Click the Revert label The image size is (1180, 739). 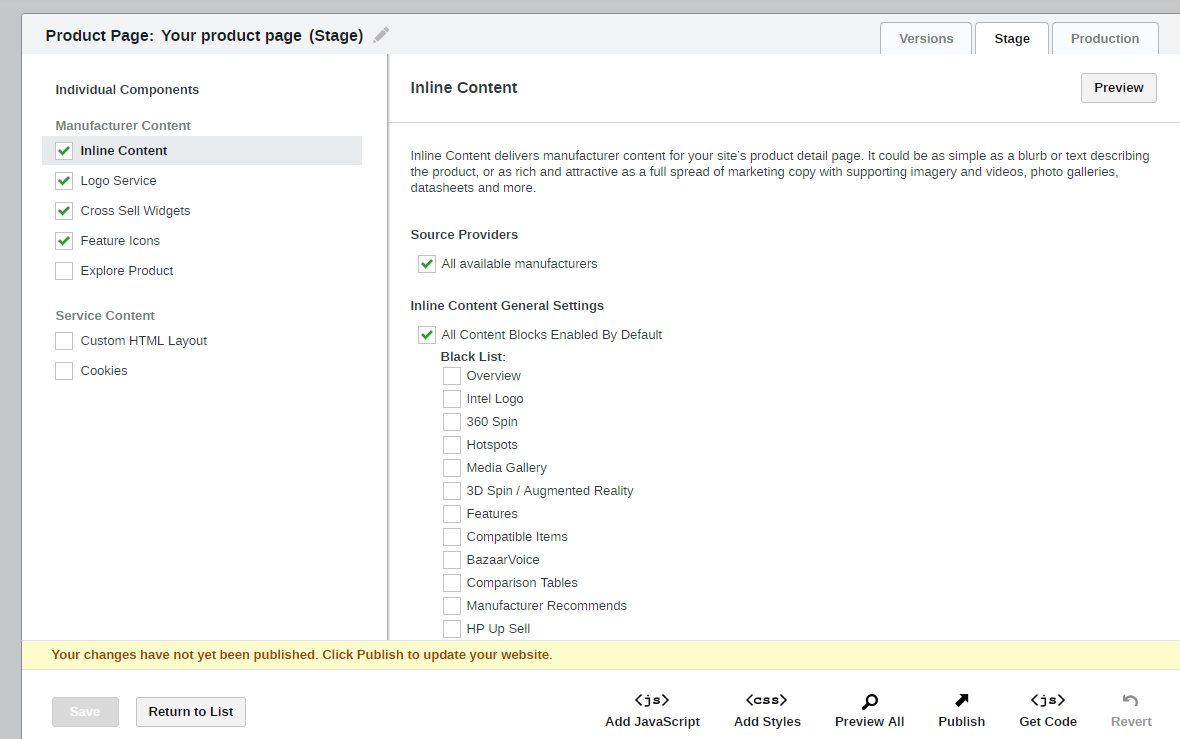1131,722
